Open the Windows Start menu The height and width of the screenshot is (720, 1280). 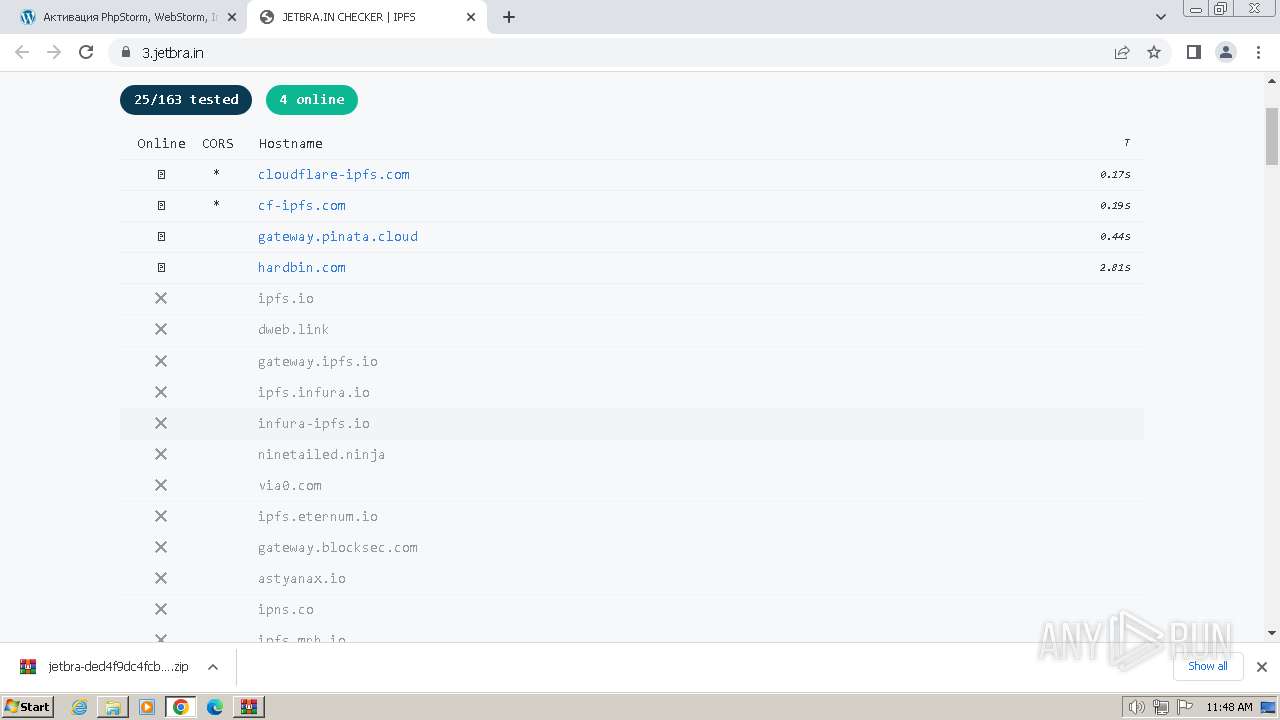(28, 706)
